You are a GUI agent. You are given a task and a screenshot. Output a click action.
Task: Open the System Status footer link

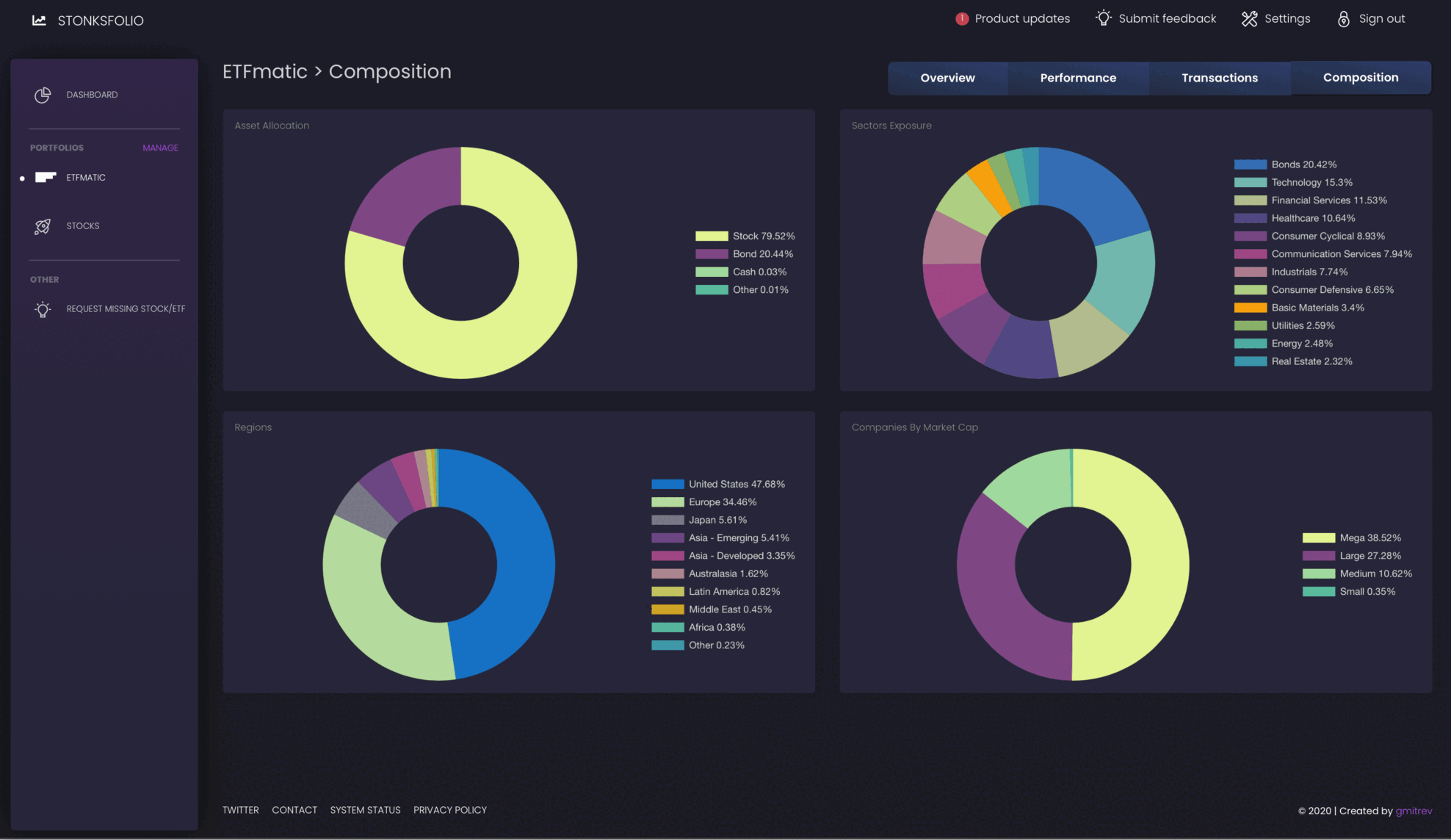pyautogui.click(x=365, y=810)
